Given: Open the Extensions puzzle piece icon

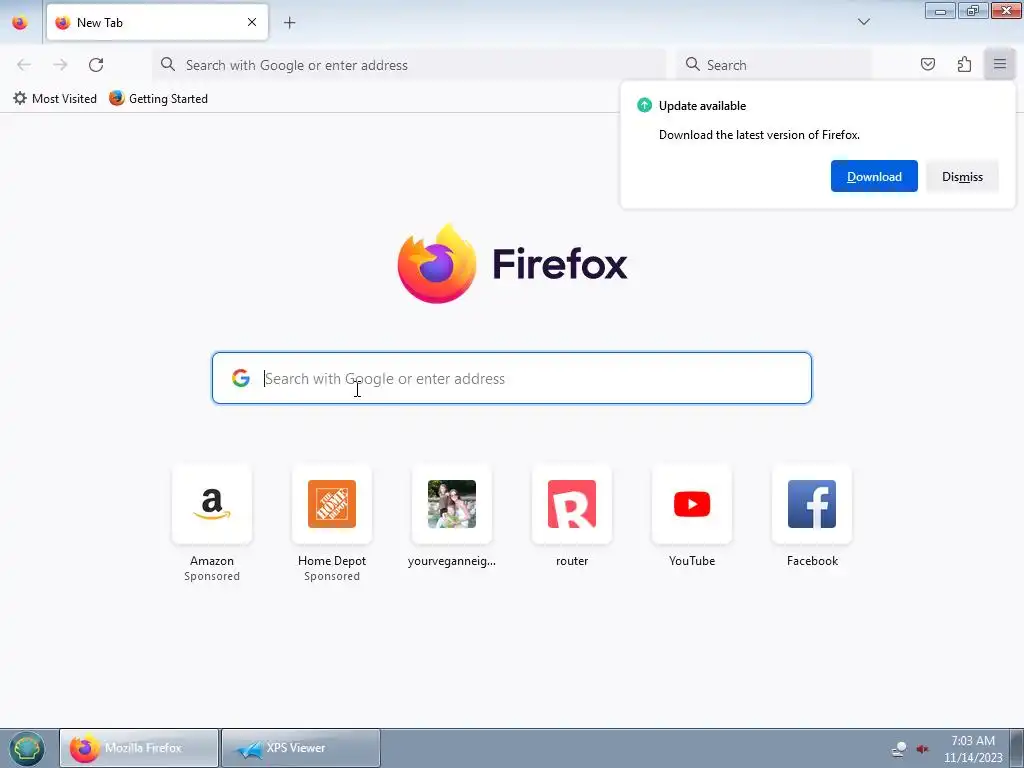Looking at the screenshot, I should [x=964, y=64].
